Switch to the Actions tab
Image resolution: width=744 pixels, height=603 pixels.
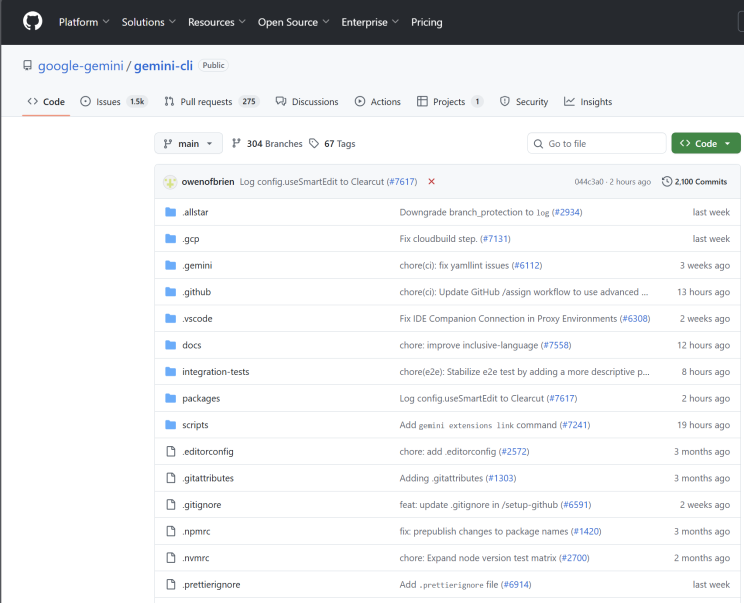tap(378, 102)
